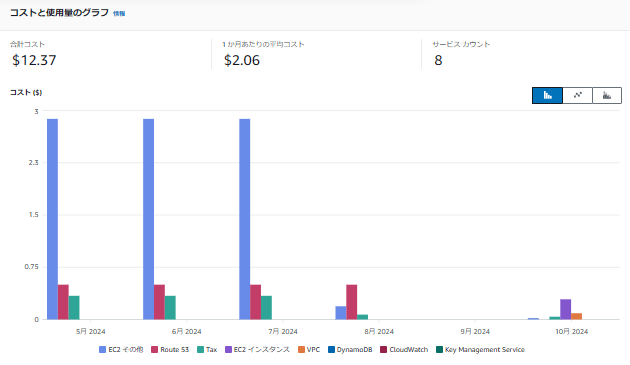Click the 6月 2024 axis label
The width and height of the screenshot is (630, 365).
[186, 332]
